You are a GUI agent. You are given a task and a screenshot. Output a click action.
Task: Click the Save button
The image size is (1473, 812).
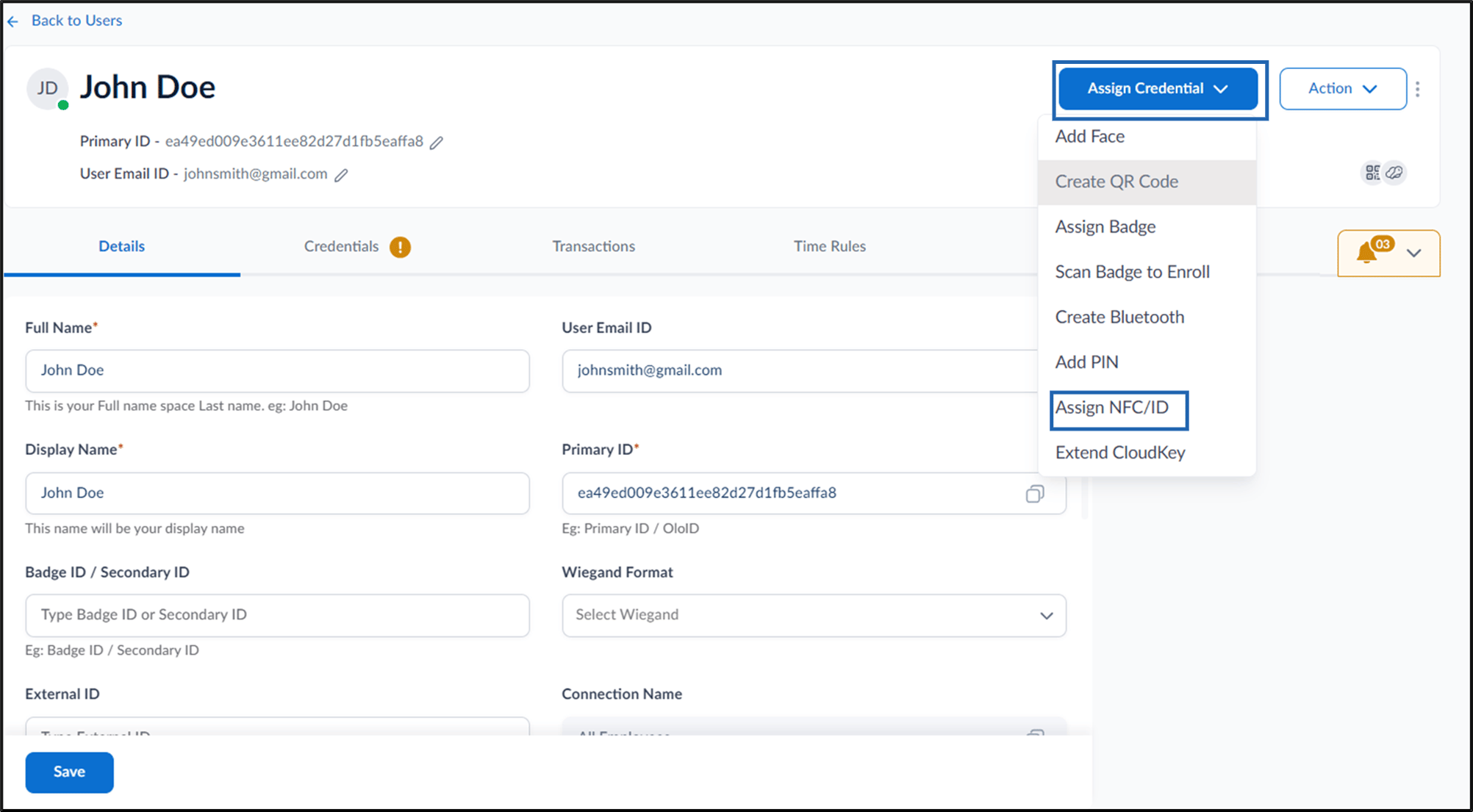70,772
